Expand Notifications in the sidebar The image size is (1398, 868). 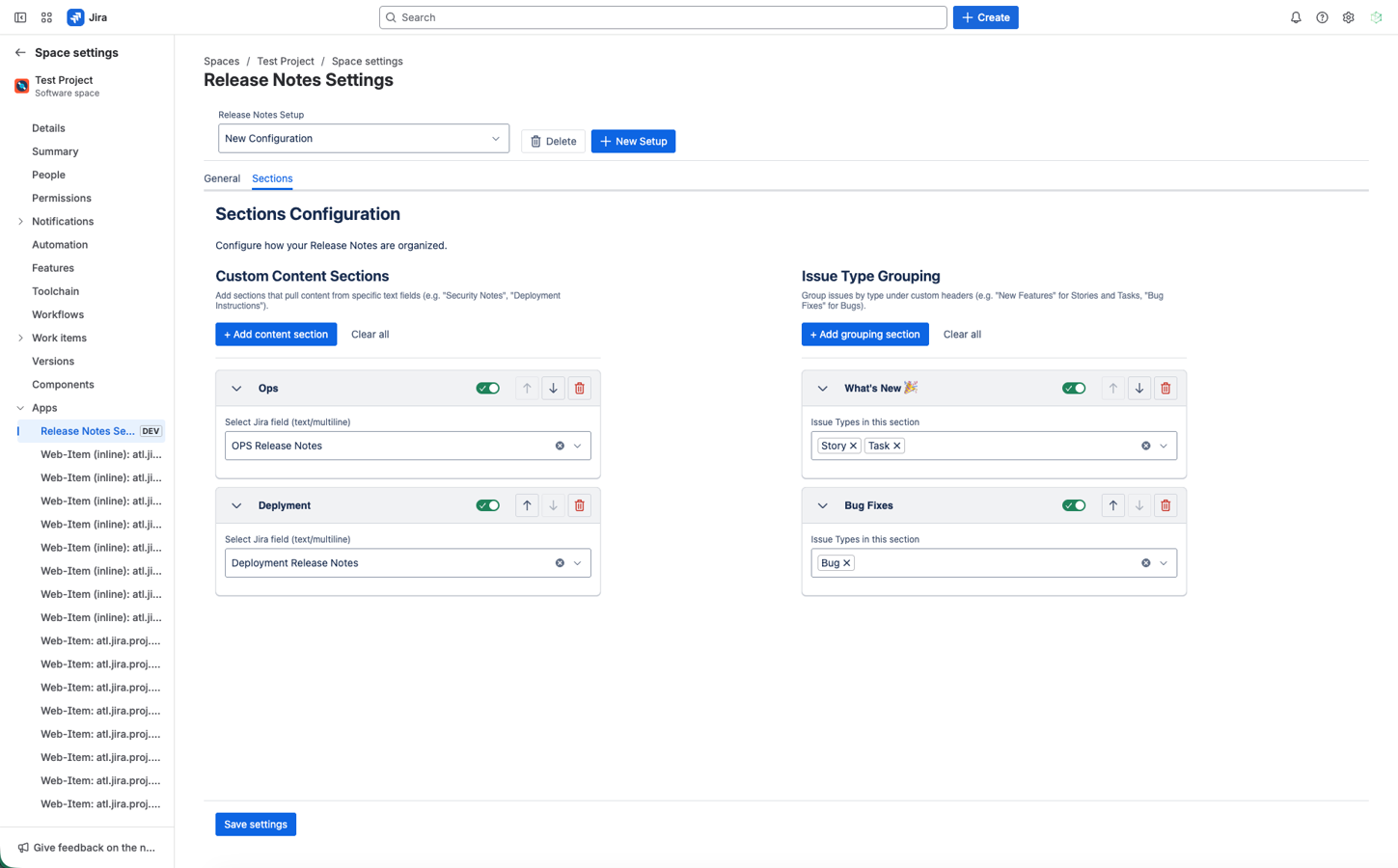tap(20, 222)
